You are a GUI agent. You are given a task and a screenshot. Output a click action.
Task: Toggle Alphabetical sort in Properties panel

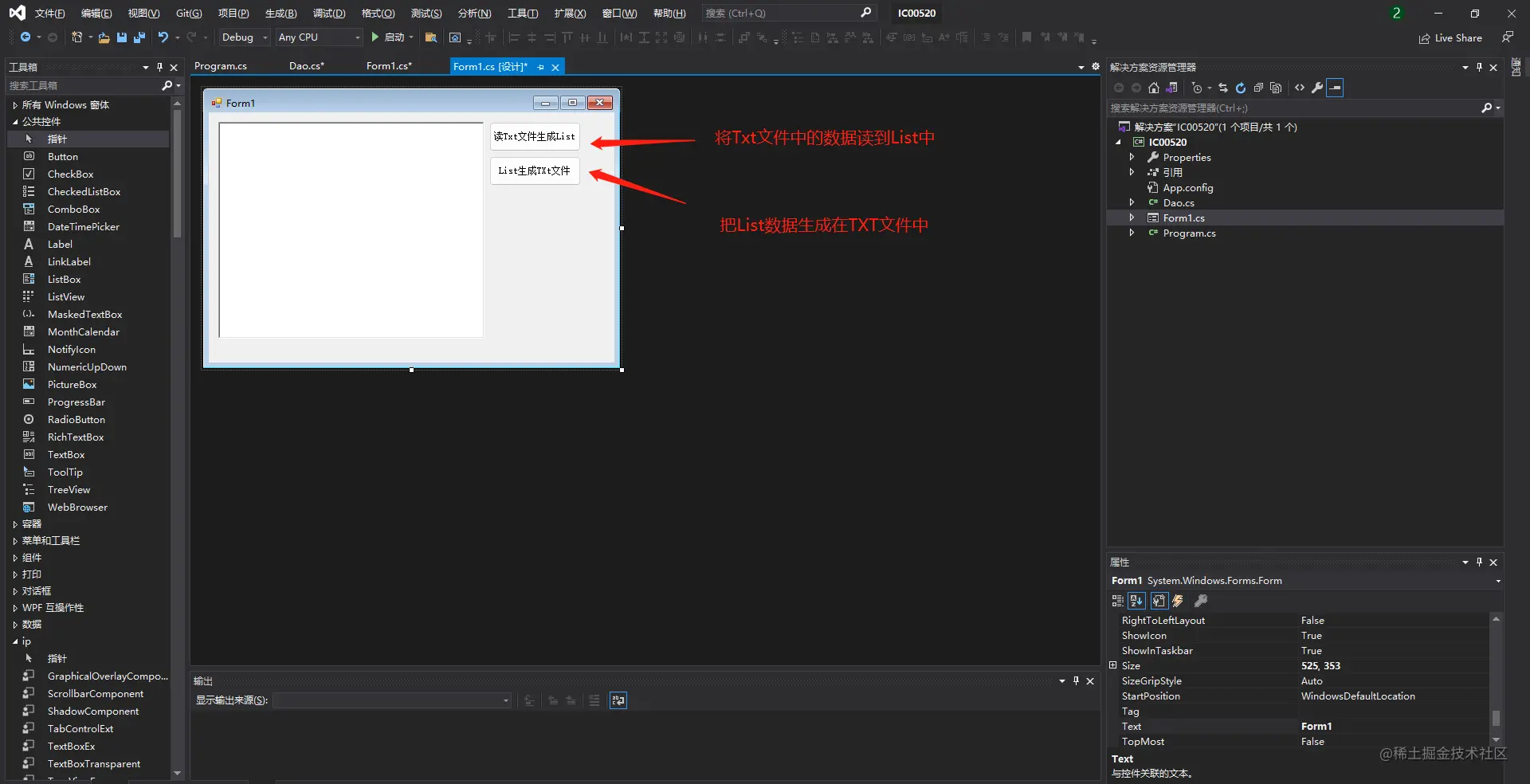click(1137, 601)
